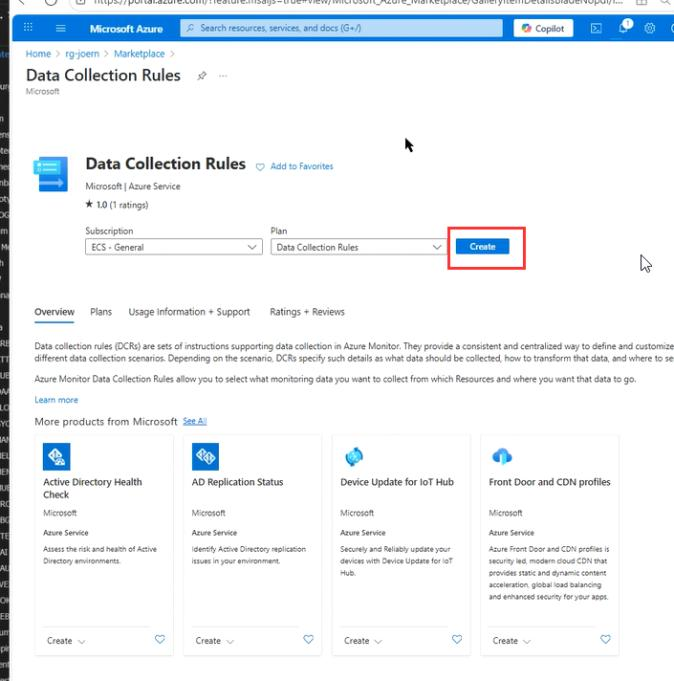Viewport: 674px width, 681px height.
Task: Expand Create dropdown on Active Directory Health Check
Action: coord(66,641)
